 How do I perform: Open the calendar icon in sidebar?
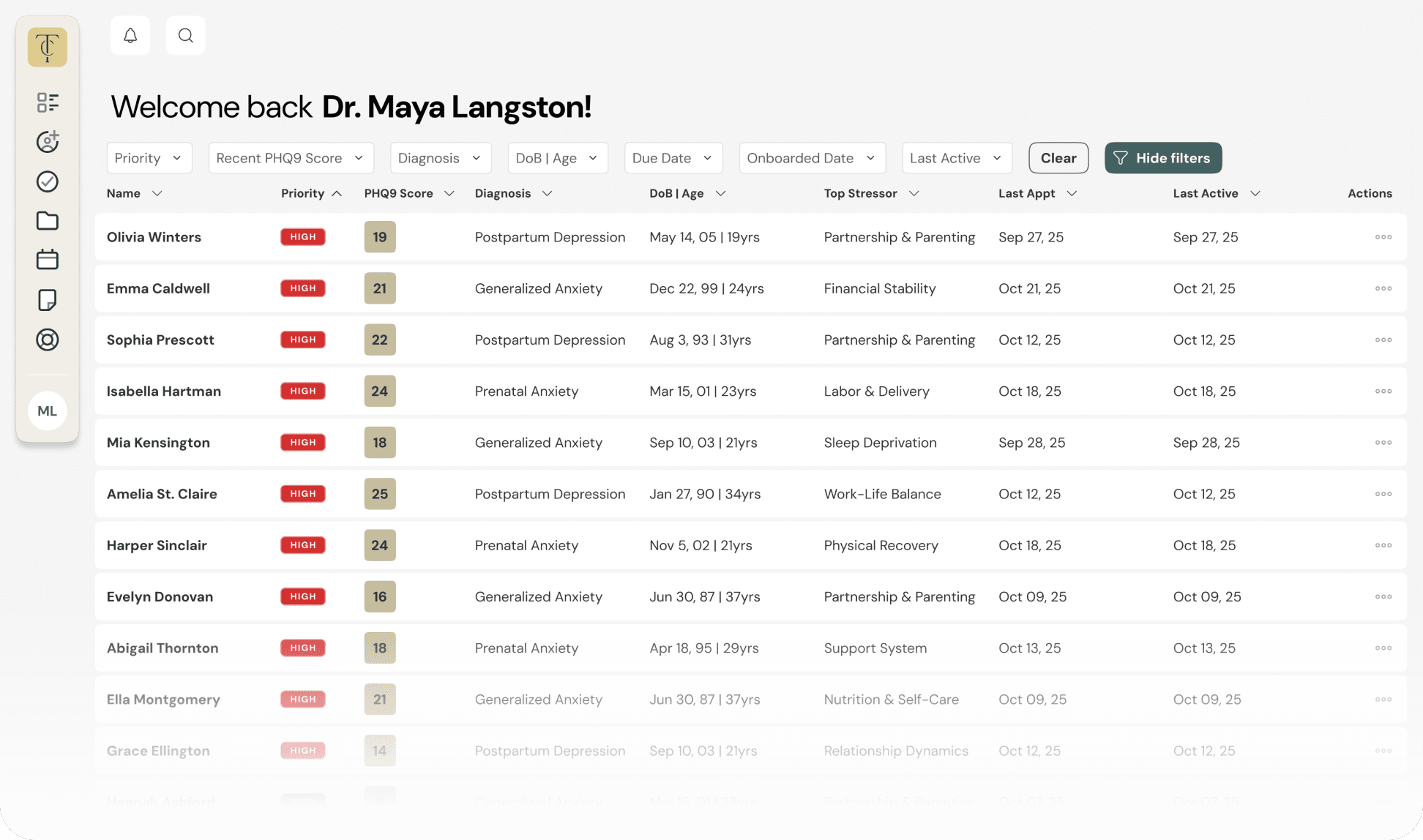[48, 260]
